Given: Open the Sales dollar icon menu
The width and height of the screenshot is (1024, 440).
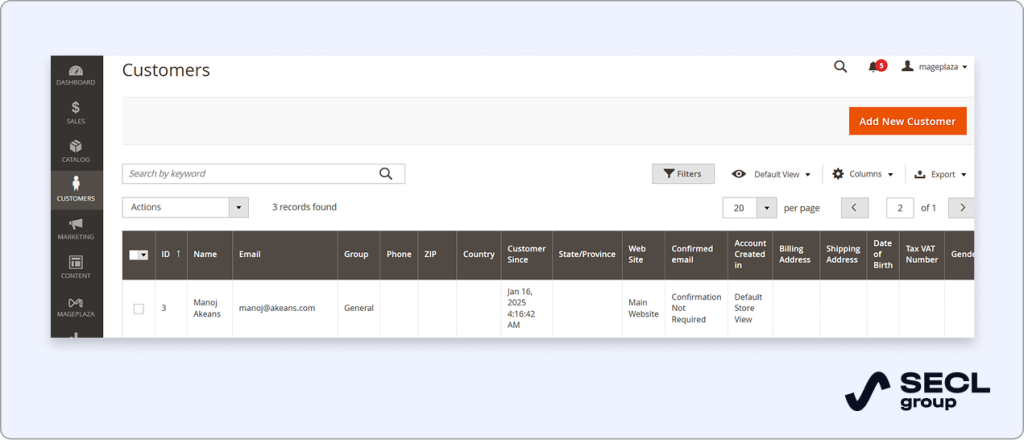Looking at the screenshot, I should [76, 112].
